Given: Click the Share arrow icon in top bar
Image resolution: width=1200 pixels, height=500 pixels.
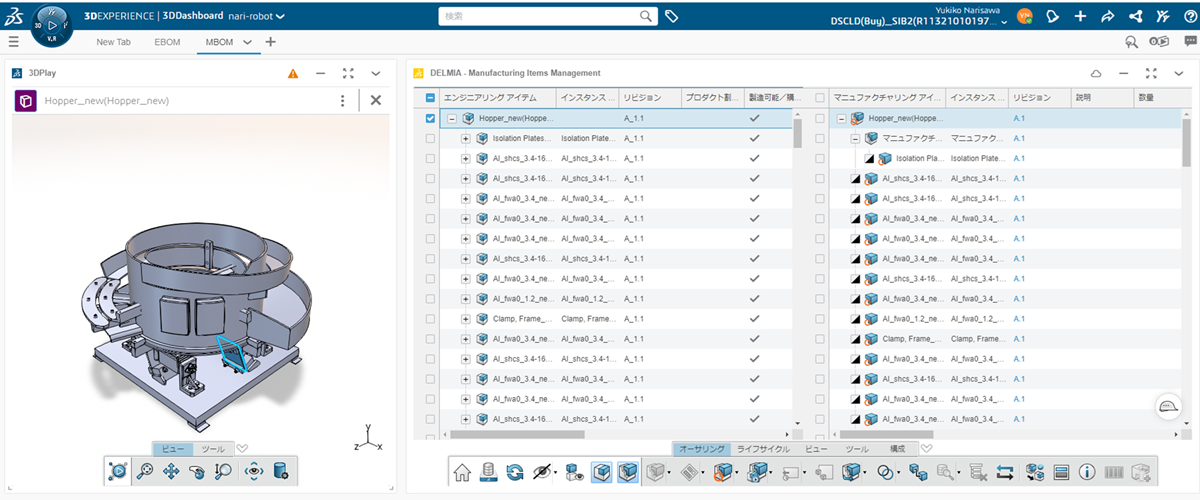Looking at the screenshot, I should tap(1107, 16).
